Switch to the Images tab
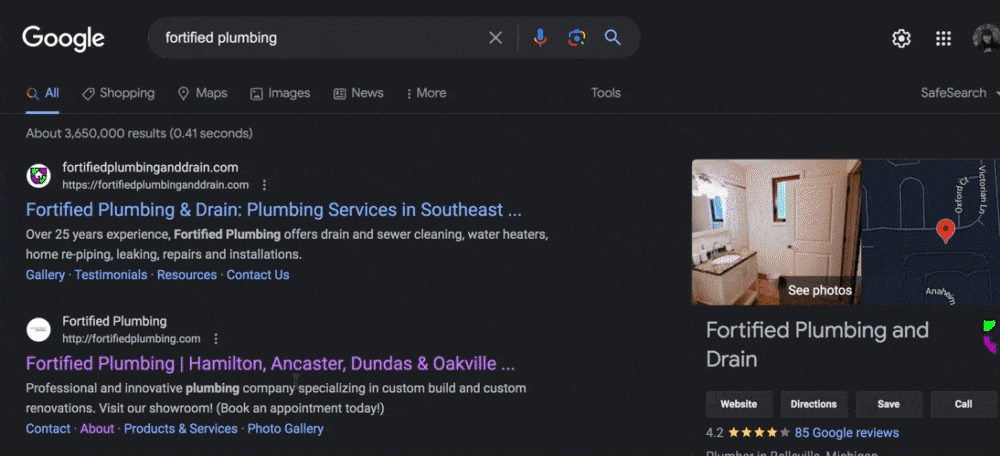This screenshot has width=1000, height=456. (x=280, y=93)
